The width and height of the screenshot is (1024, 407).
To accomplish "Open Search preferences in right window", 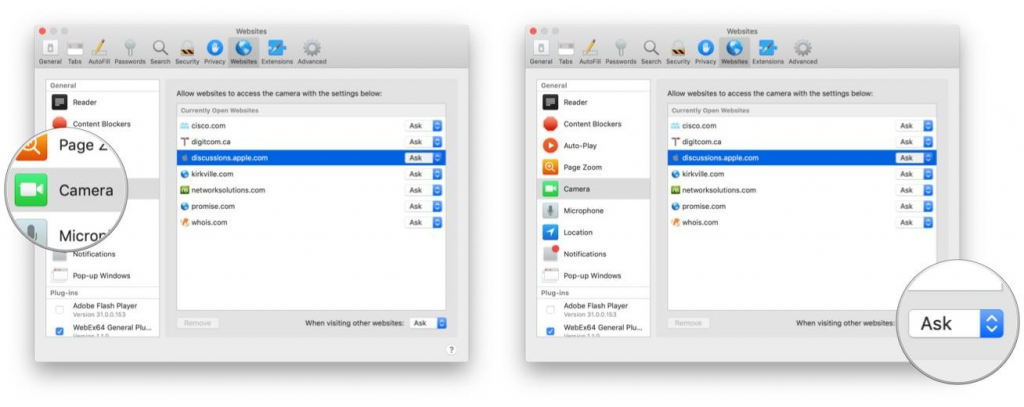I will tap(650, 52).
